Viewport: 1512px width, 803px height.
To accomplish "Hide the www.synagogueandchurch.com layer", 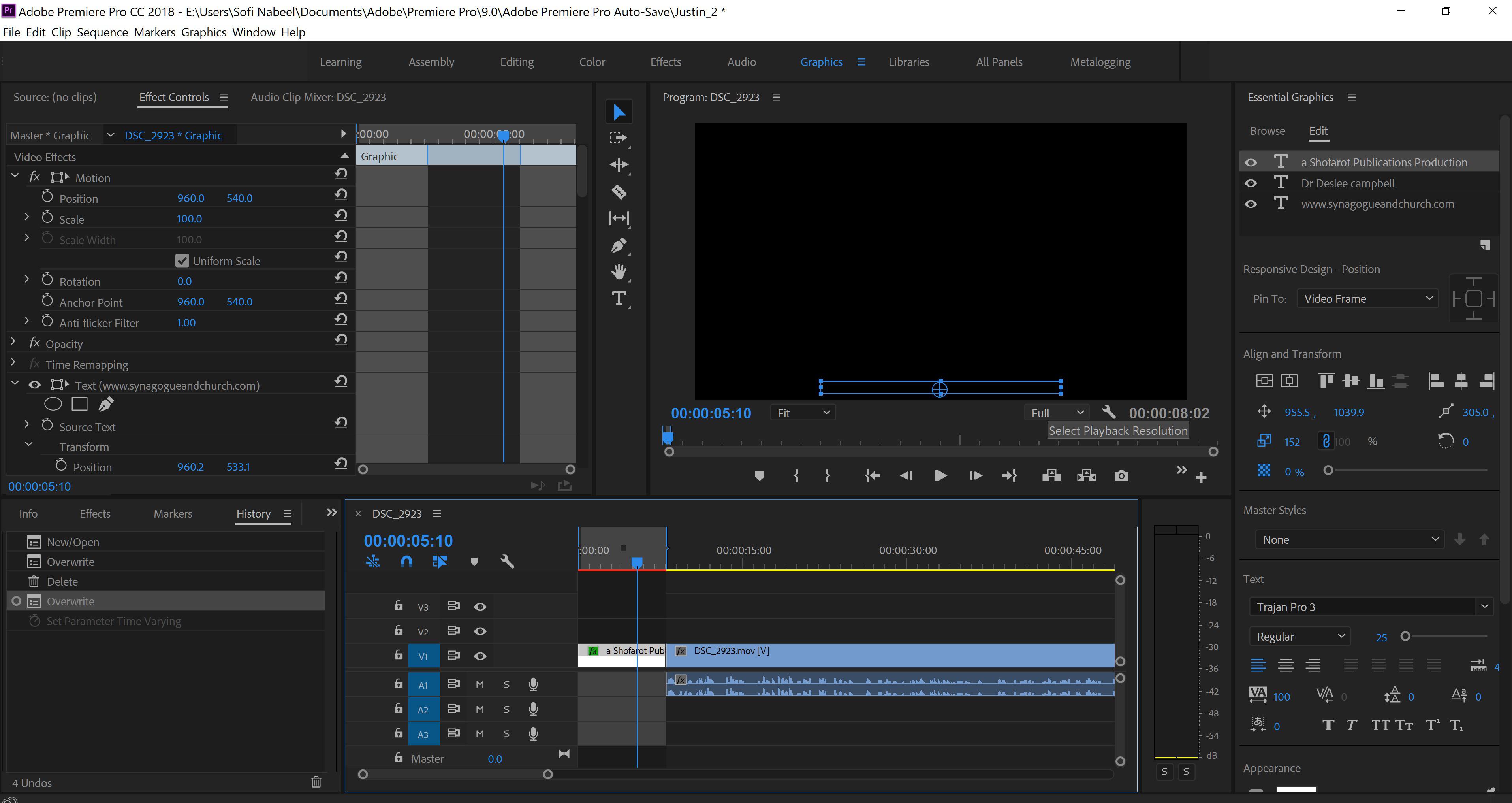I will click(1251, 204).
